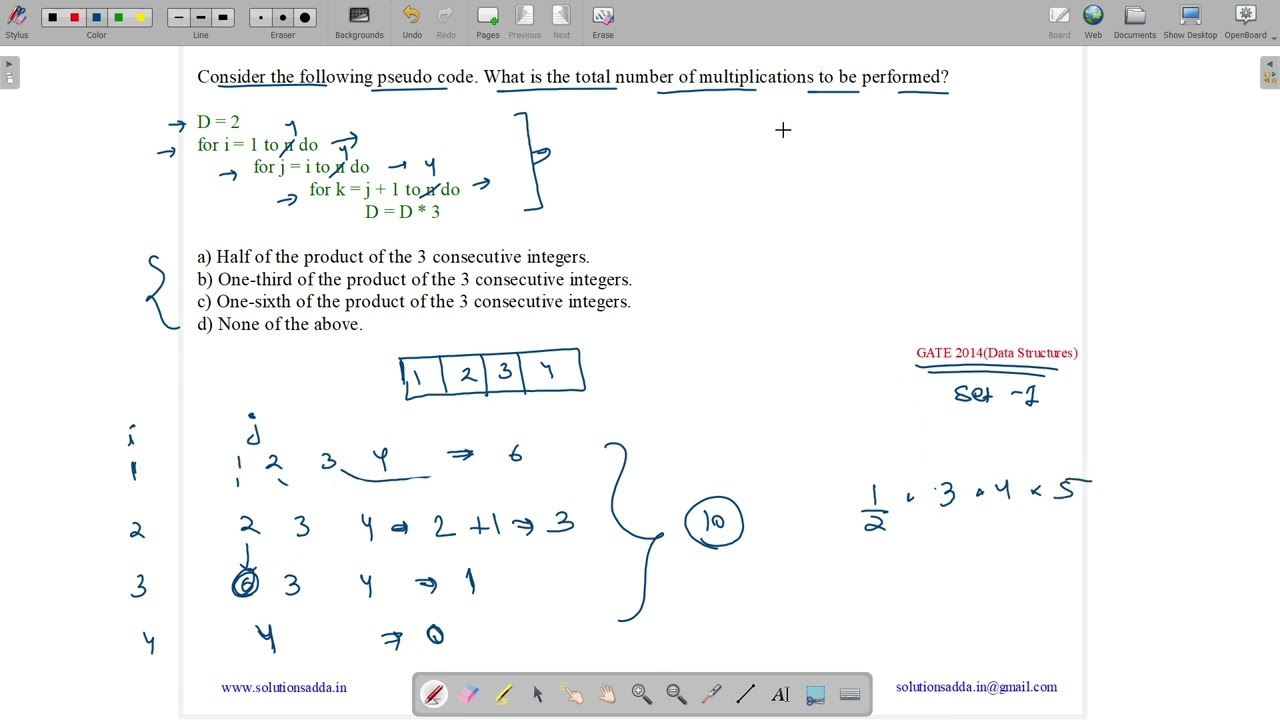Switch to Board mode
The height and width of the screenshot is (720, 1280).
tap(1059, 21)
